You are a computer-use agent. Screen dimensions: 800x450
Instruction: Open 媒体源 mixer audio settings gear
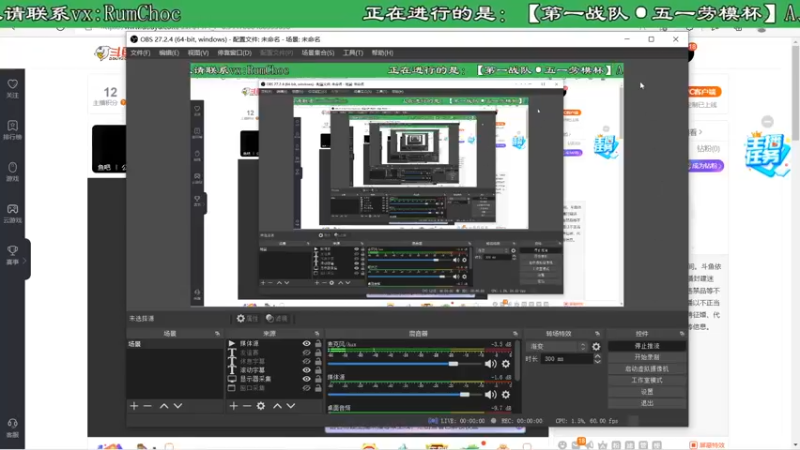[506, 394]
